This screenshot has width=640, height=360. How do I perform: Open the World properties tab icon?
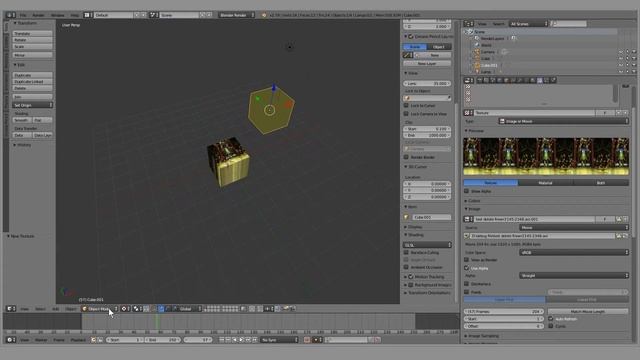500,80
